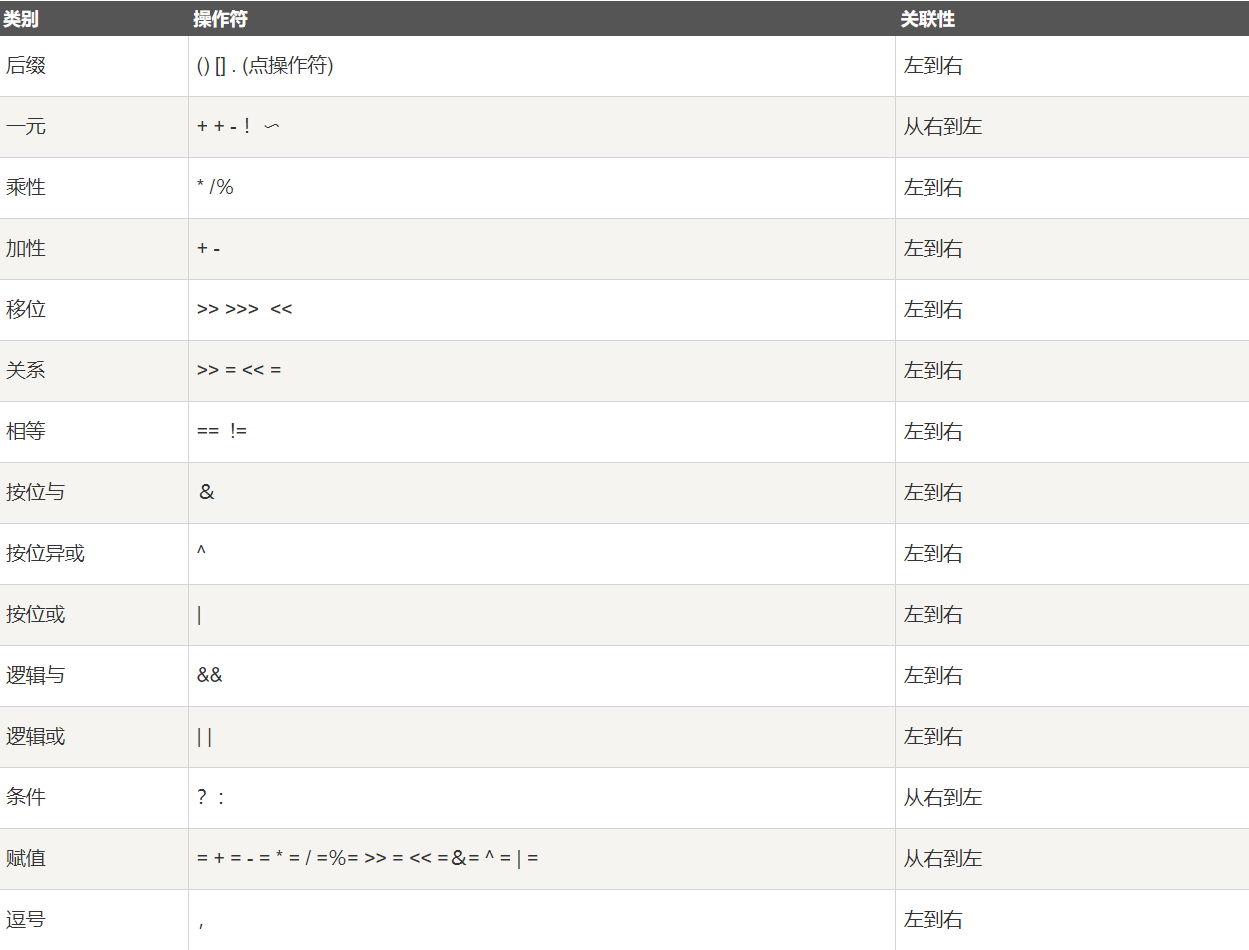This screenshot has width=1249, height=950.
Task: Click the 按位或 row label
Action: point(36,615)
